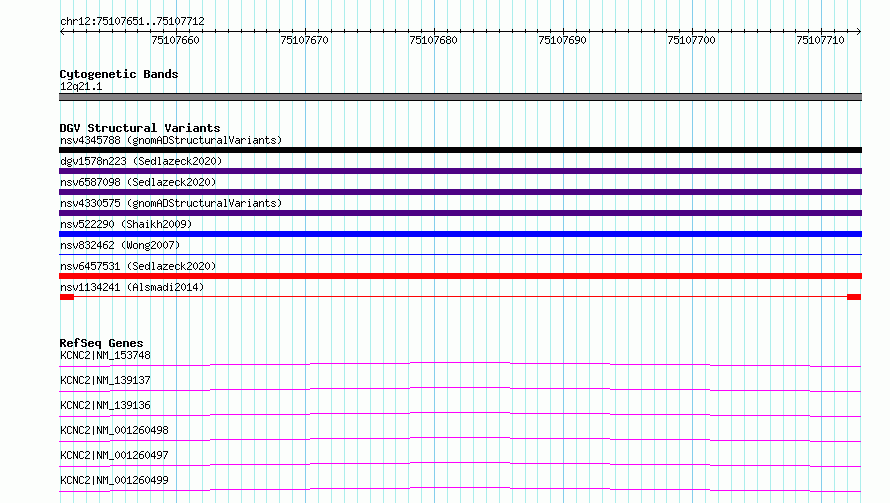Image resolution: width=890 pixels, height=503 pixels.
Task: Open the RefSeq Genes track heading
Action: pos(101,343)
